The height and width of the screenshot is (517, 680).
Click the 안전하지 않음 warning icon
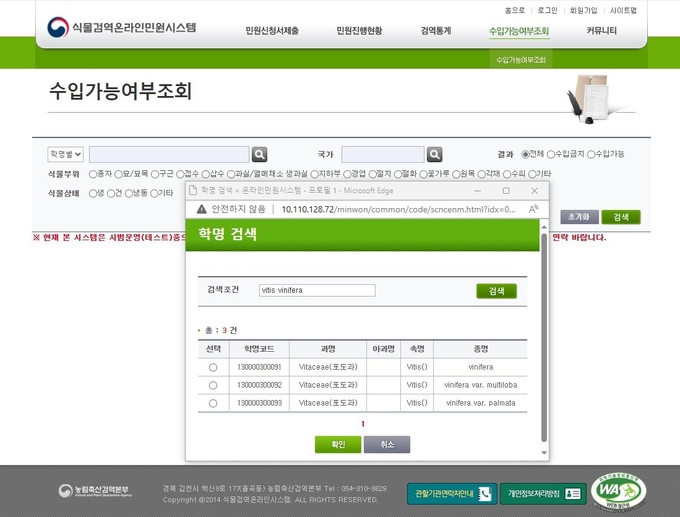[x=201, y=209]
